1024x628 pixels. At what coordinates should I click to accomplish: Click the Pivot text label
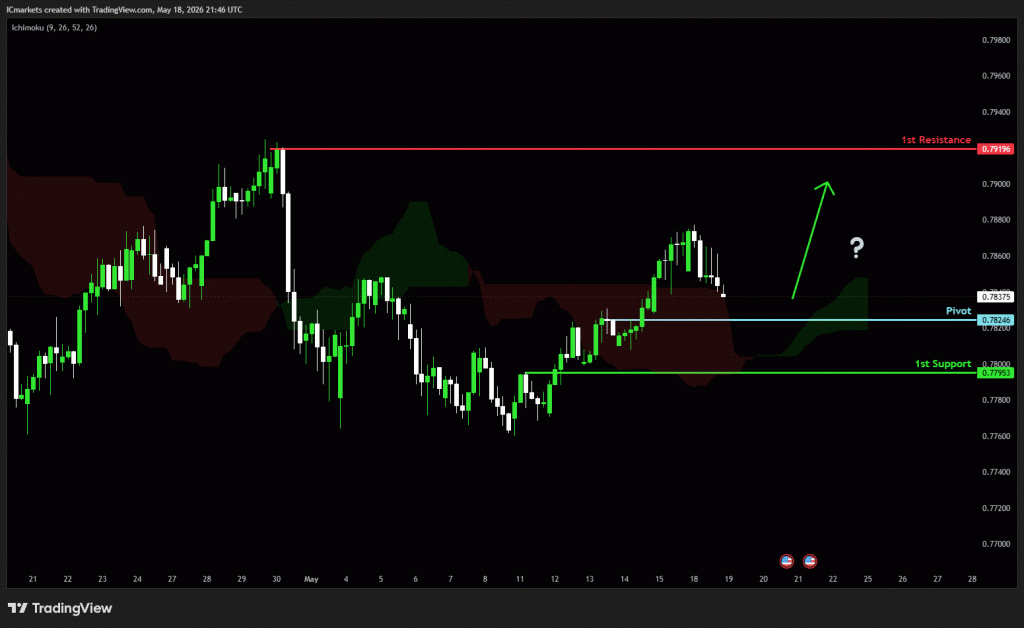point(958,311)
